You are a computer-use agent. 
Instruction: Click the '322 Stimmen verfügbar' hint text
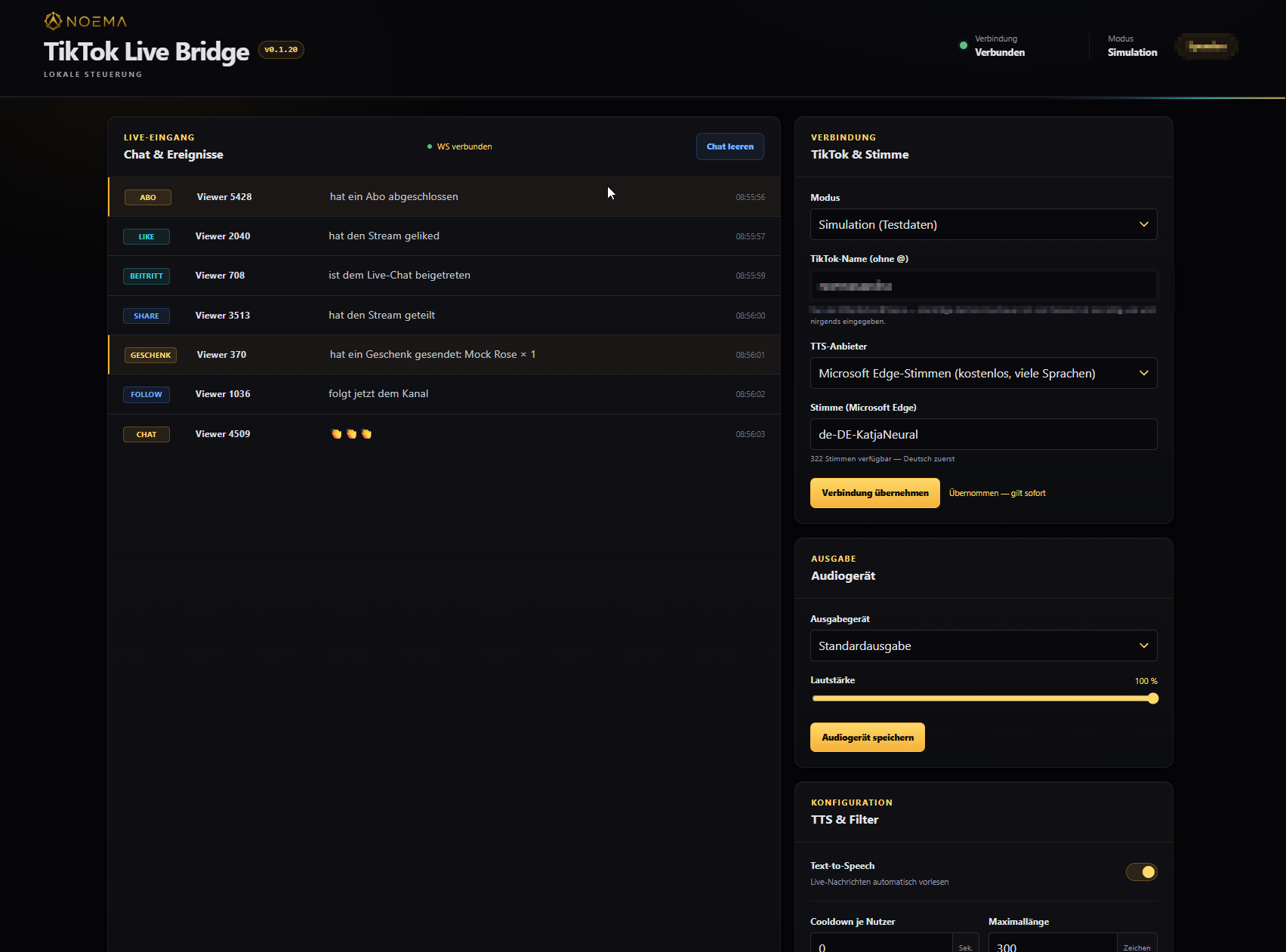click(882, 459)
